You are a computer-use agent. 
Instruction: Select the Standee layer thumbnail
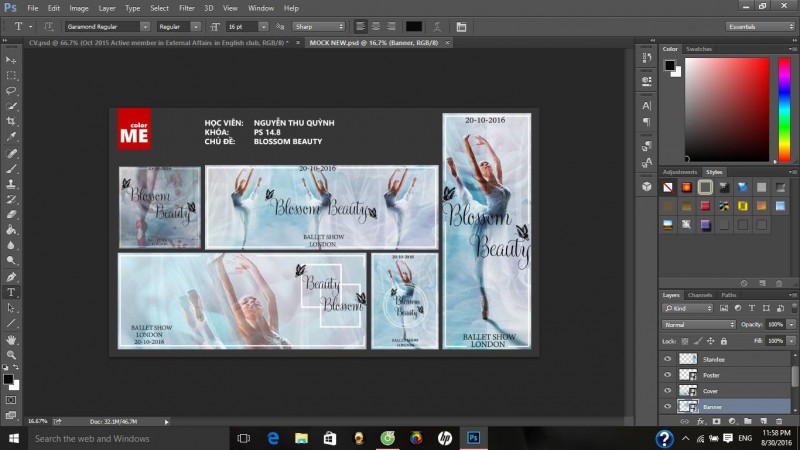(688, 359)
